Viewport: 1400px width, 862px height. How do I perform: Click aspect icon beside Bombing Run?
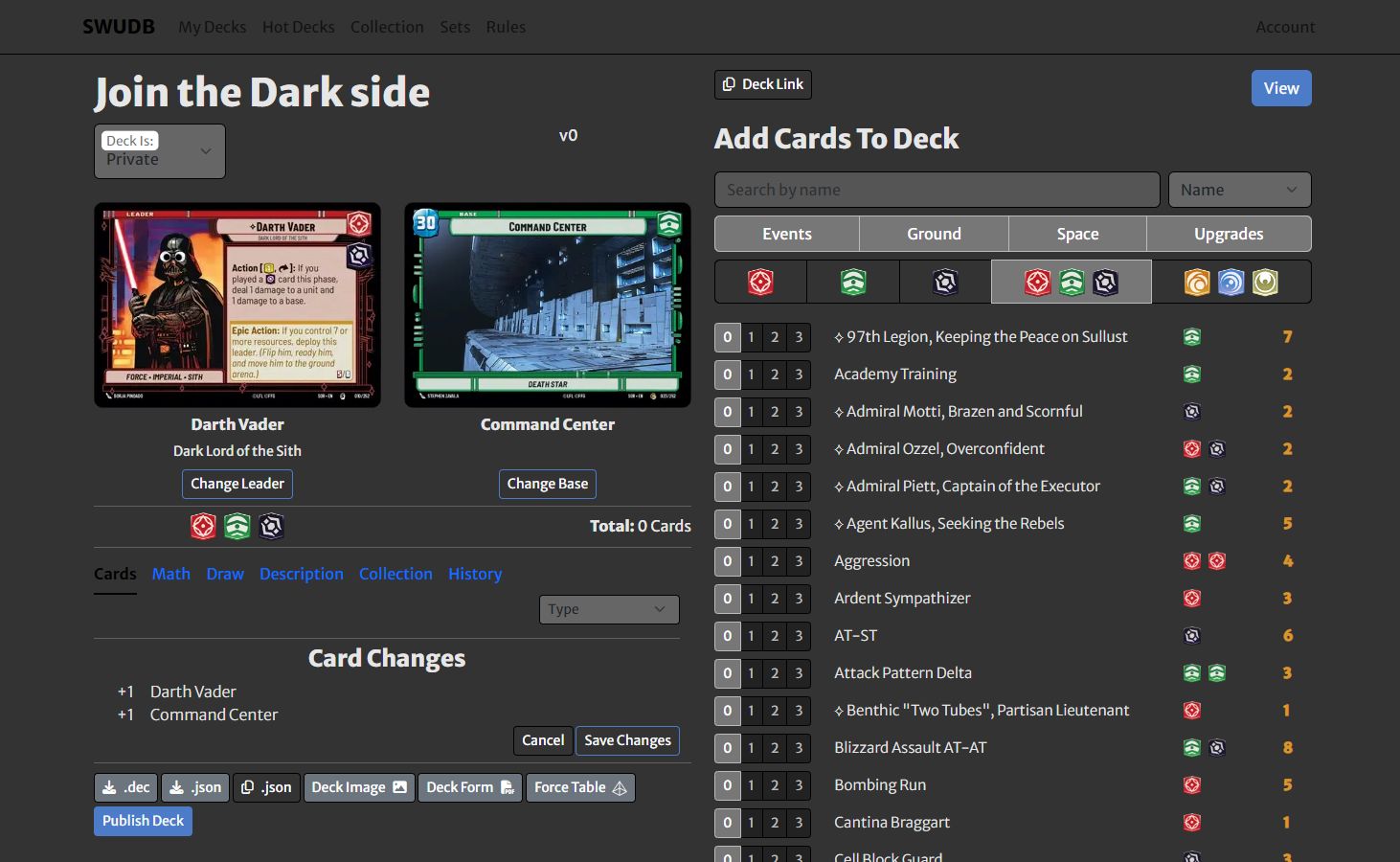(1191, 785)
